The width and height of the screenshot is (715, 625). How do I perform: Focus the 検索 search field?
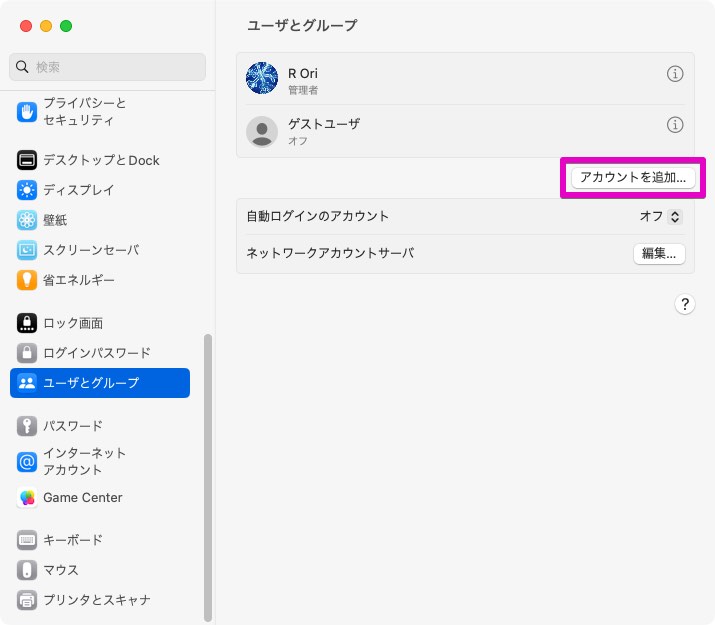tap(107, 67)
